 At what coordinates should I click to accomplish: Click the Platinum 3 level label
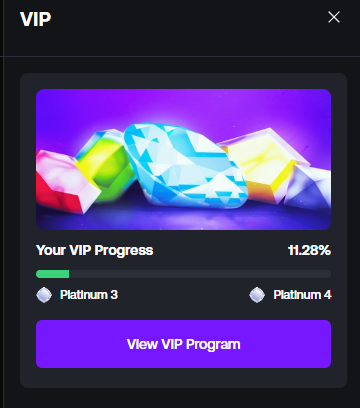[x=89, y=295]
